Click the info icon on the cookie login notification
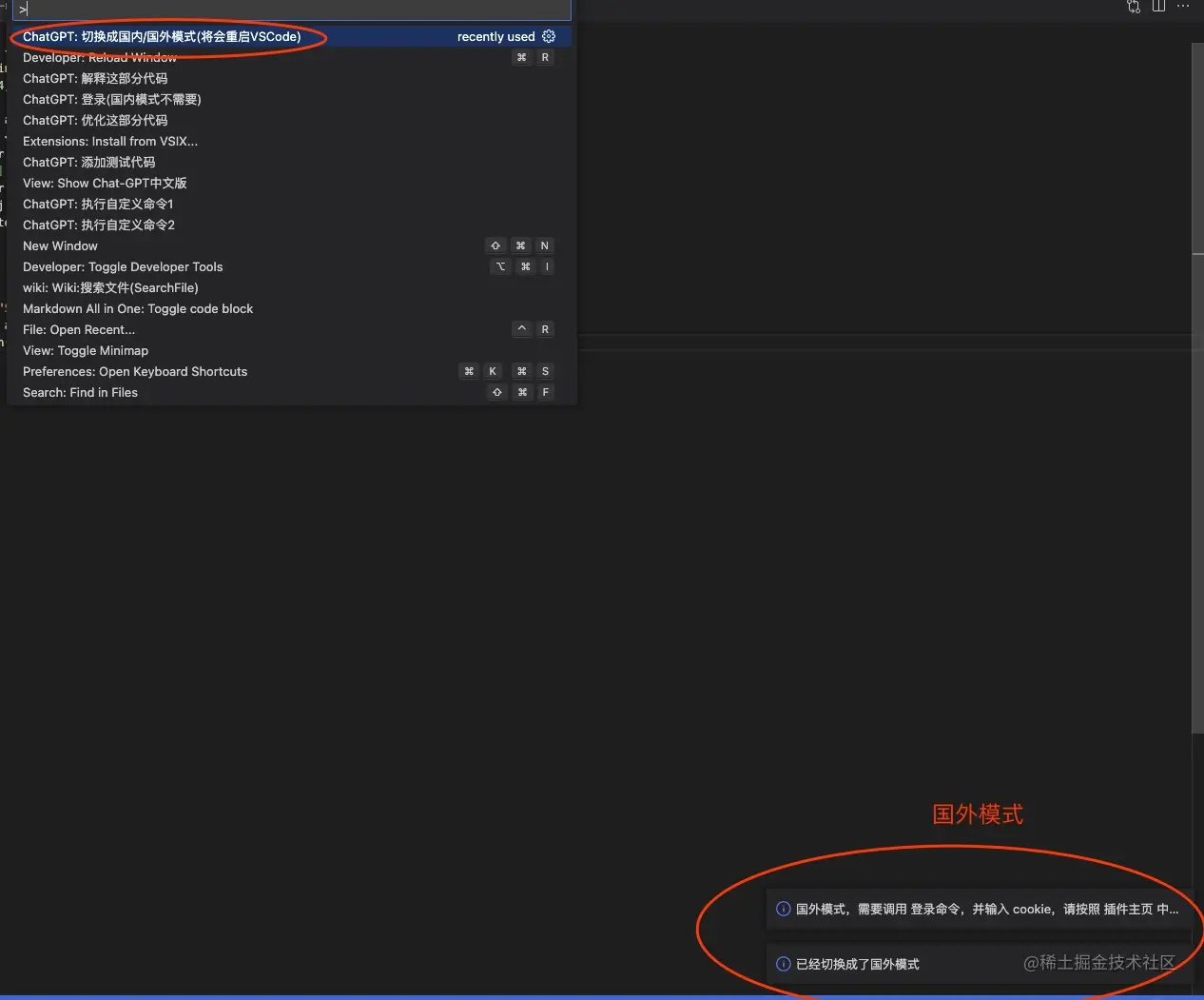This screenshot has width=1204, height=1000. coord(783,909)
